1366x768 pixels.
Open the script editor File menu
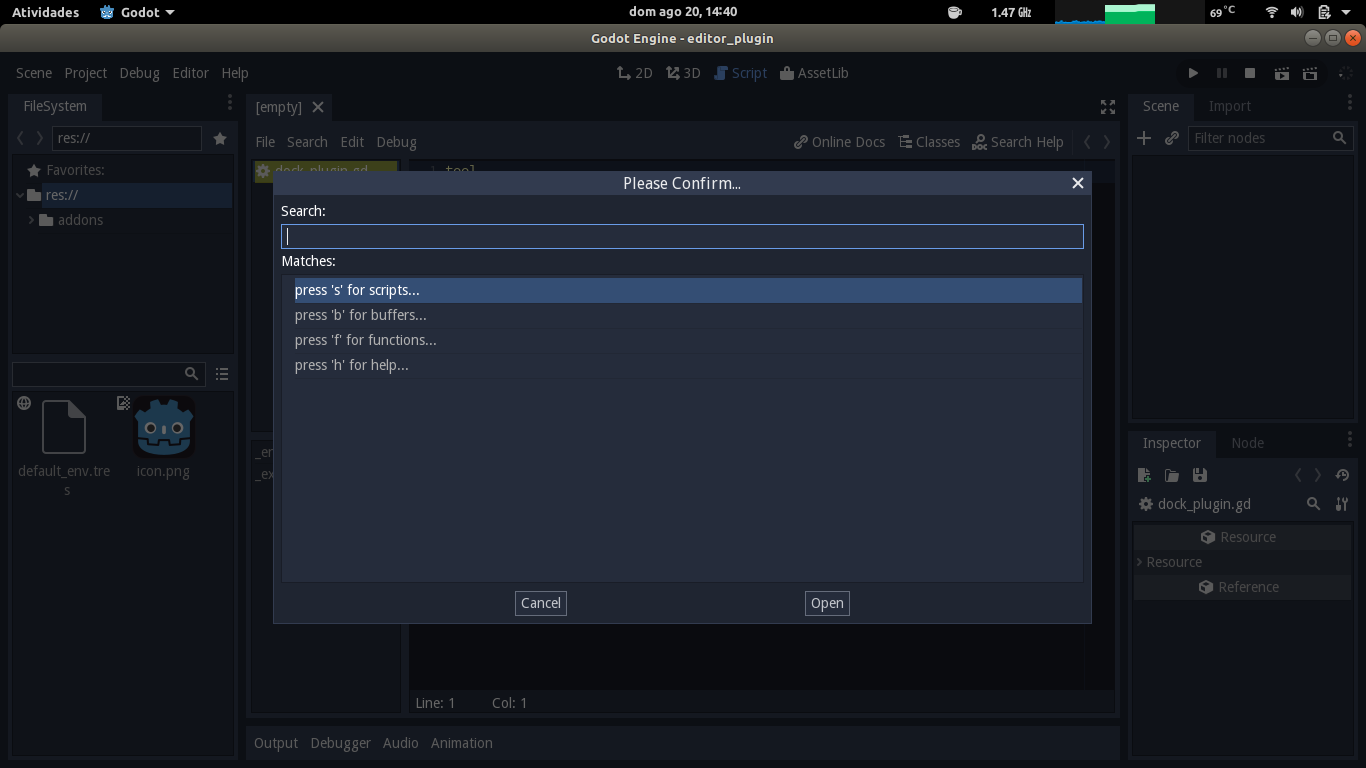point(265,142)
